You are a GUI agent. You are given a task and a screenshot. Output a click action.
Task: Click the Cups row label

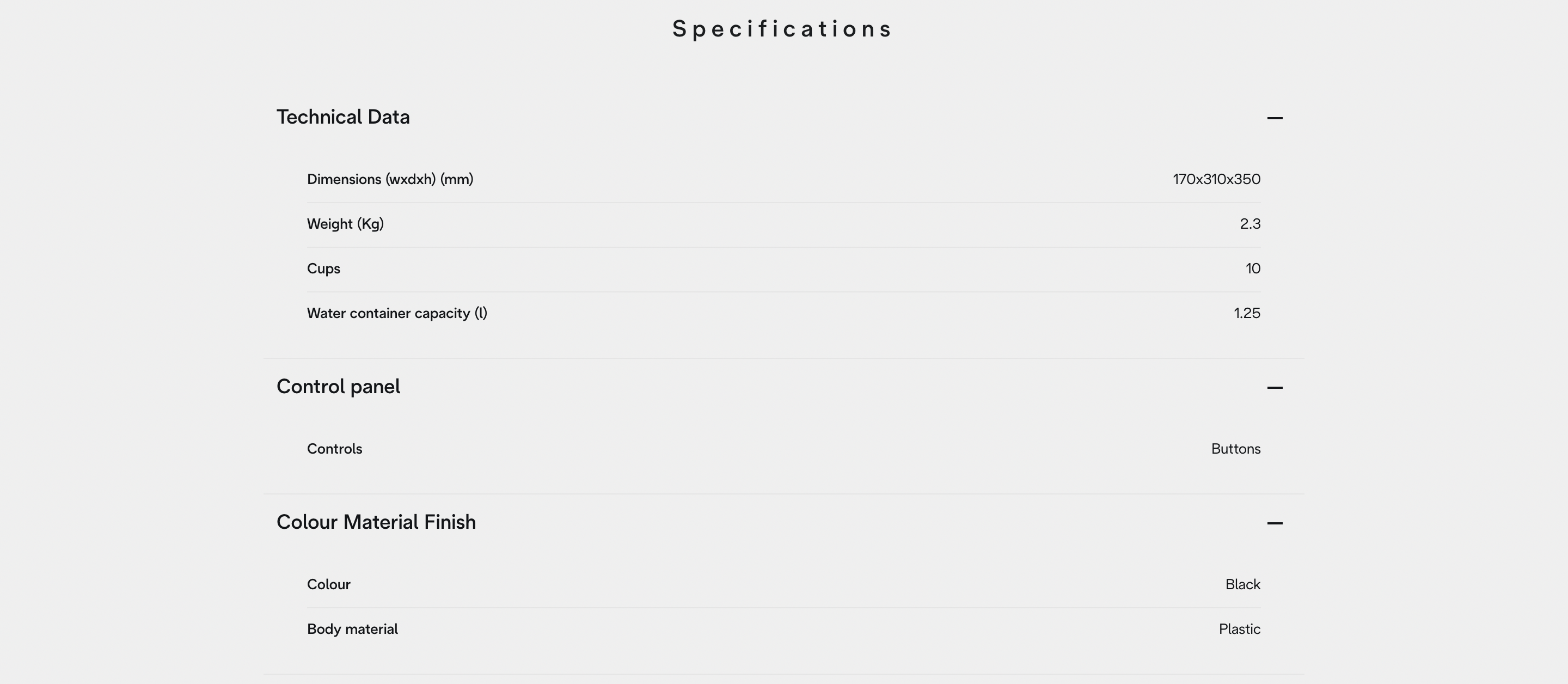pyautogui.click(x=323, y=268)
